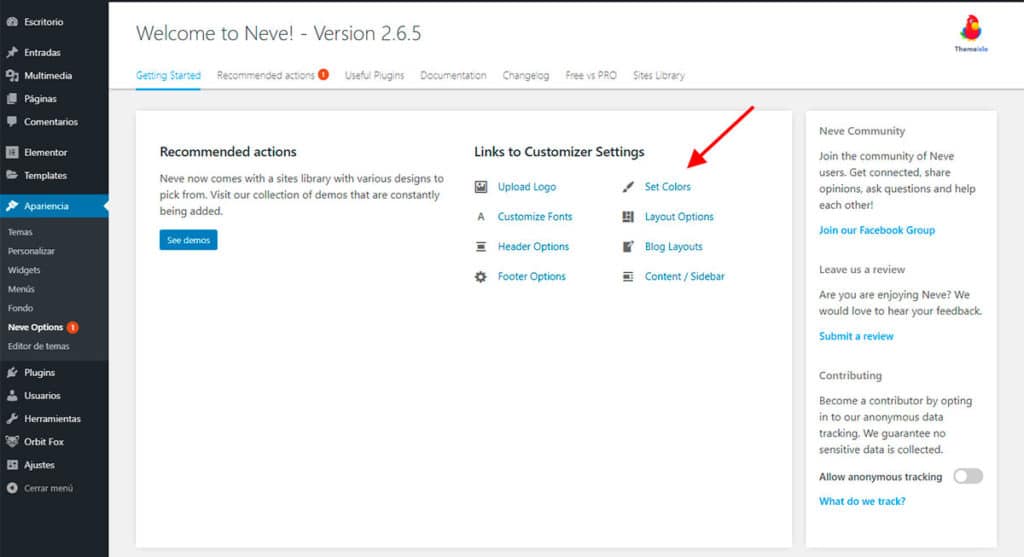Click the icon beside Header Options

click(x=481, y=247)
